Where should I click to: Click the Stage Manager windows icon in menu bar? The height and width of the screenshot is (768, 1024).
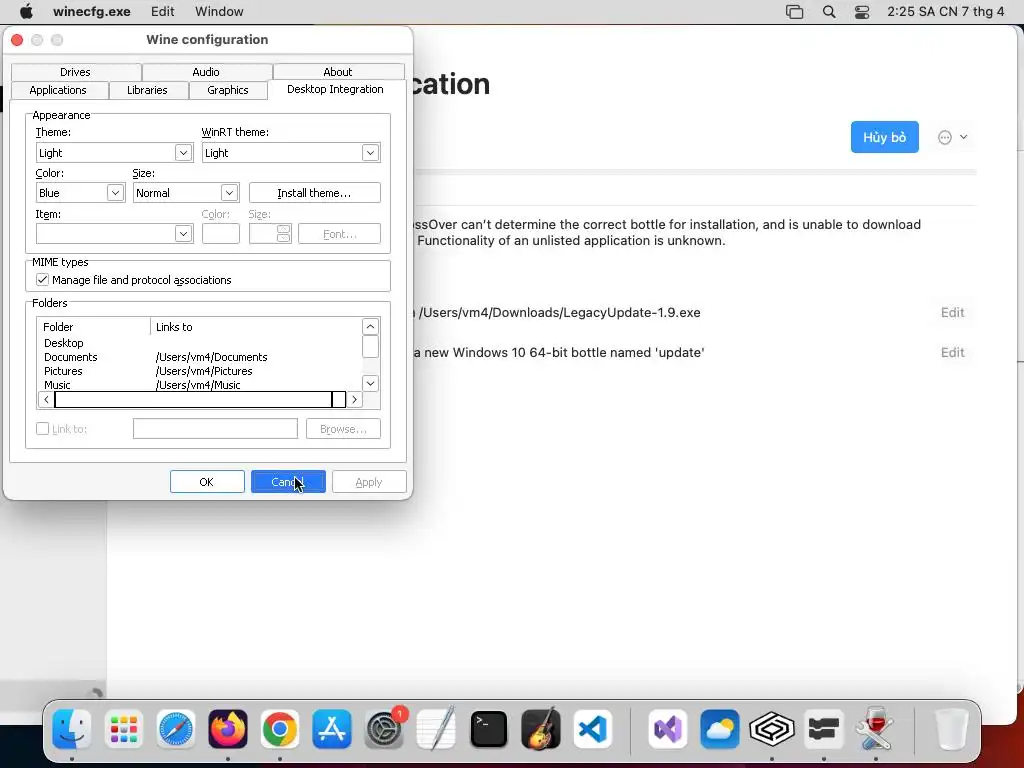[x=794, y=12]
